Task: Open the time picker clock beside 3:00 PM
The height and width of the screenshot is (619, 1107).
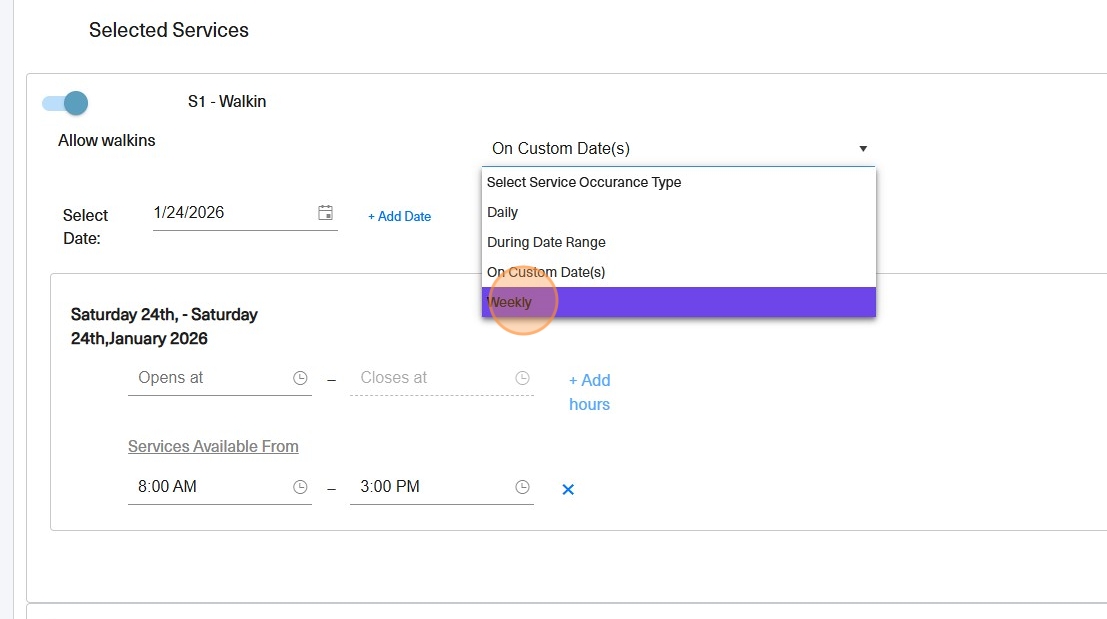Action: [x=522, y=487]
